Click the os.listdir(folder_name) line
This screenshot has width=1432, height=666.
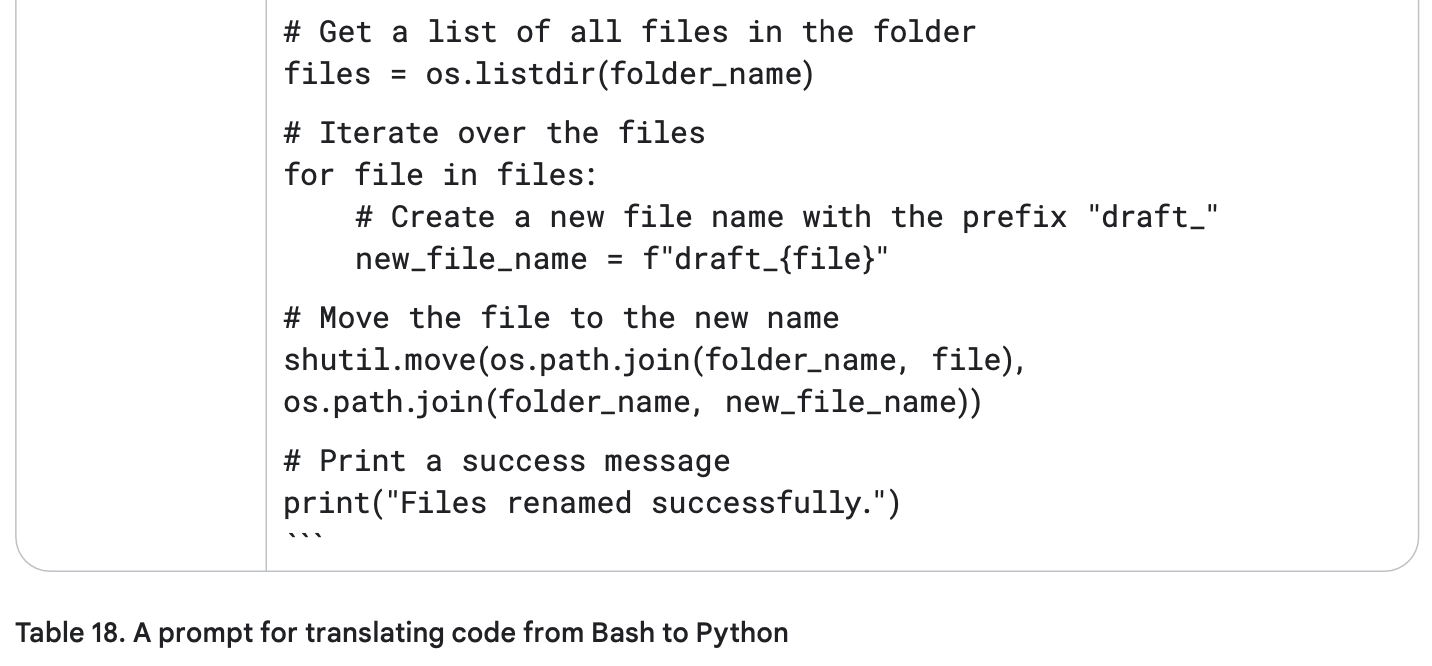click(x=549, y=74)
